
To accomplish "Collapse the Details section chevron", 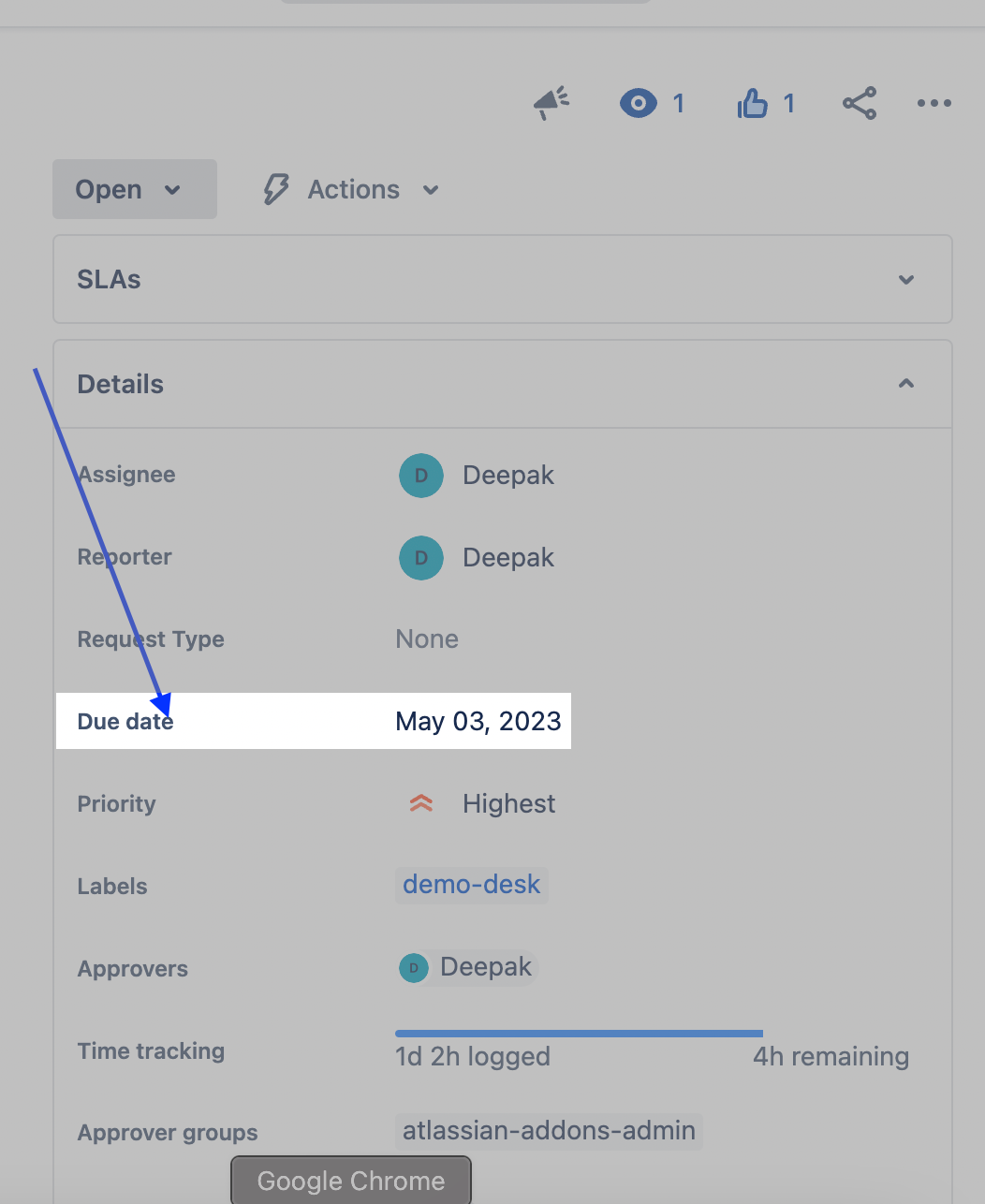I will (905, 384).
